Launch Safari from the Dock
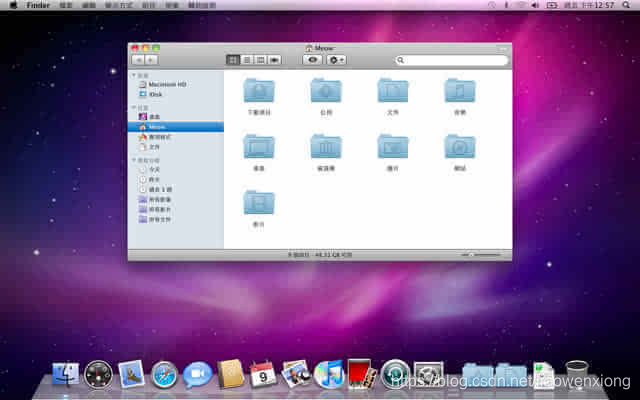Screen dimensions: 640x400 (x=164, y=374)
